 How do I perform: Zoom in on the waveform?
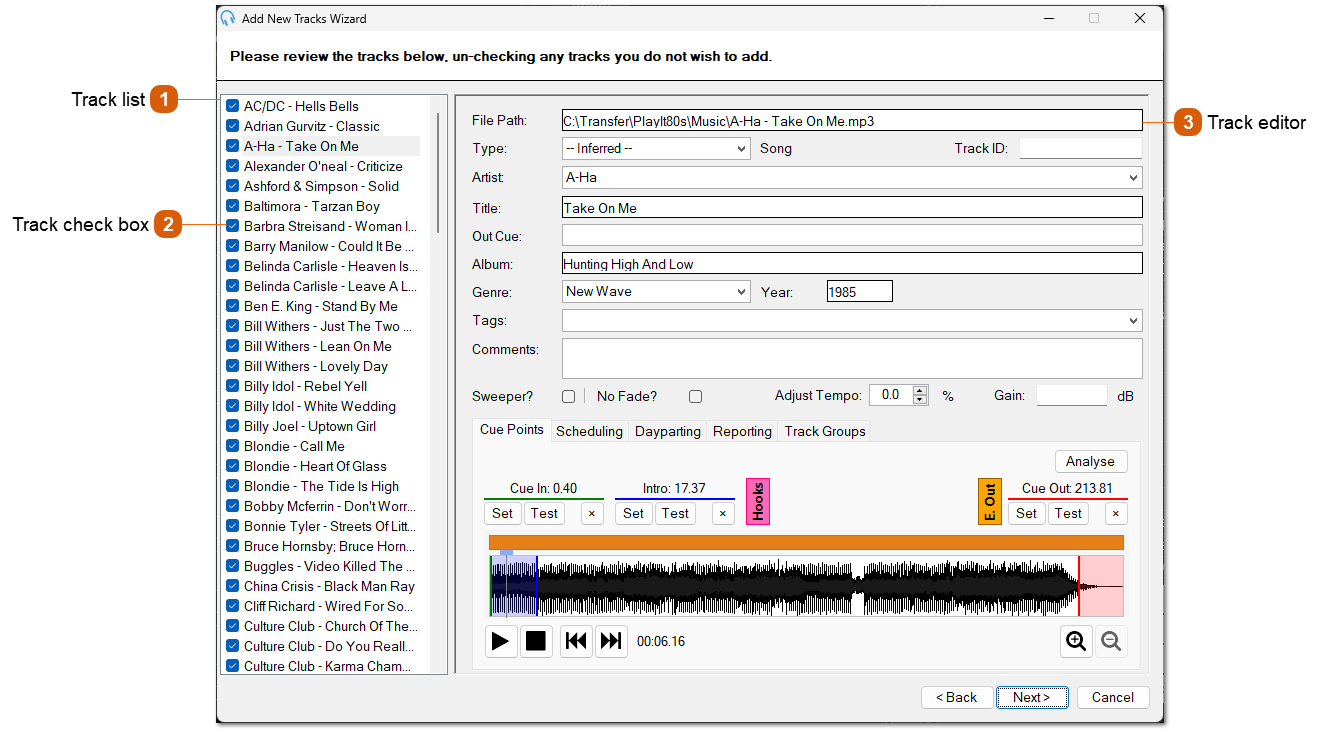point(1076,641)
